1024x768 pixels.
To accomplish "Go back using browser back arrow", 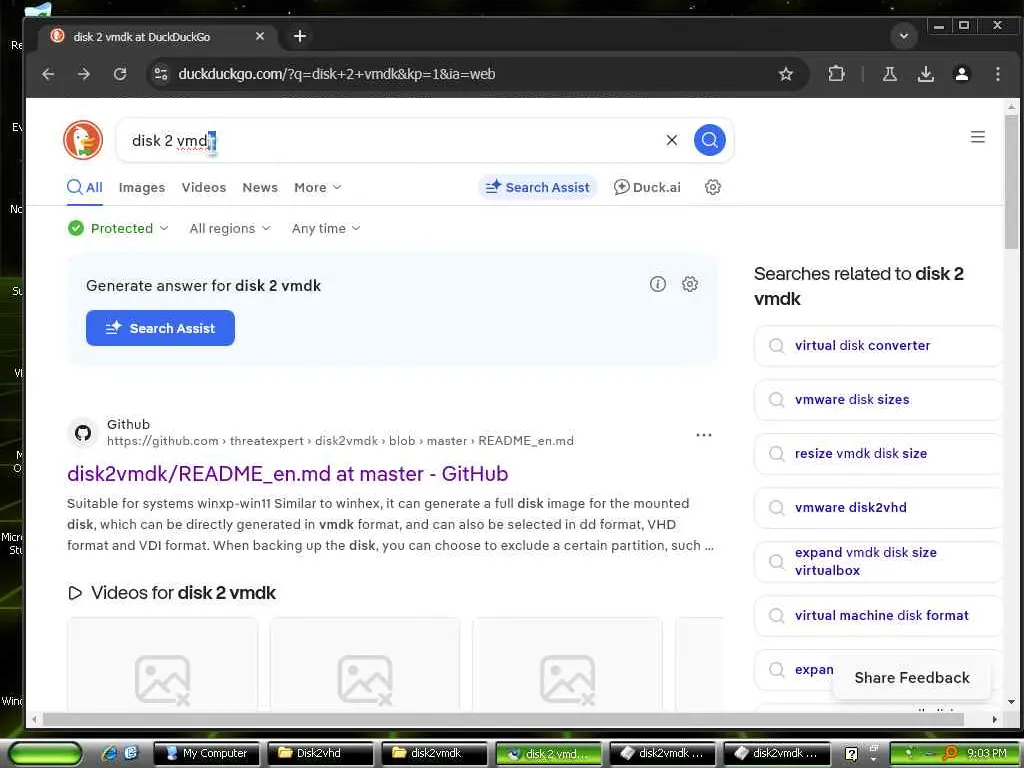I will coord(48,74).
